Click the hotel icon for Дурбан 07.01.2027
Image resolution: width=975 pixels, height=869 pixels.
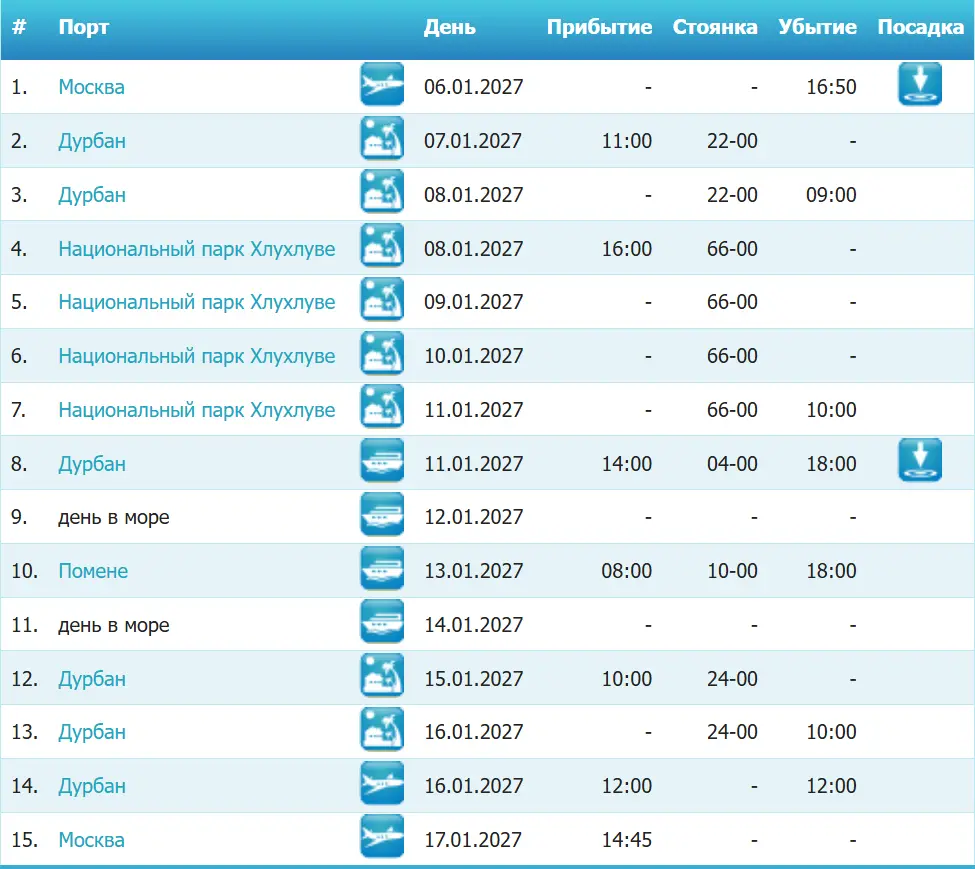382,138
